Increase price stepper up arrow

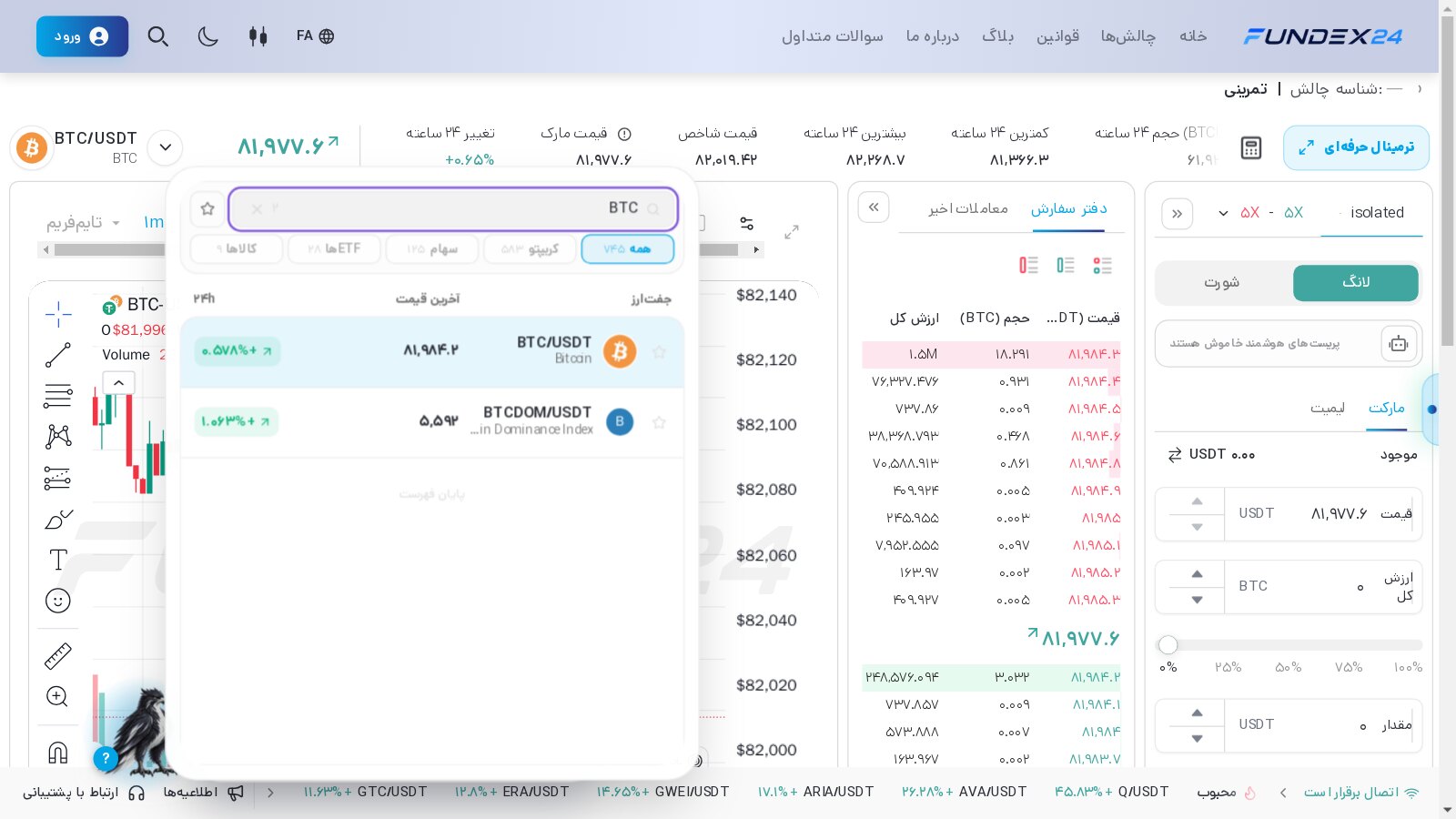coord(1198,501)
